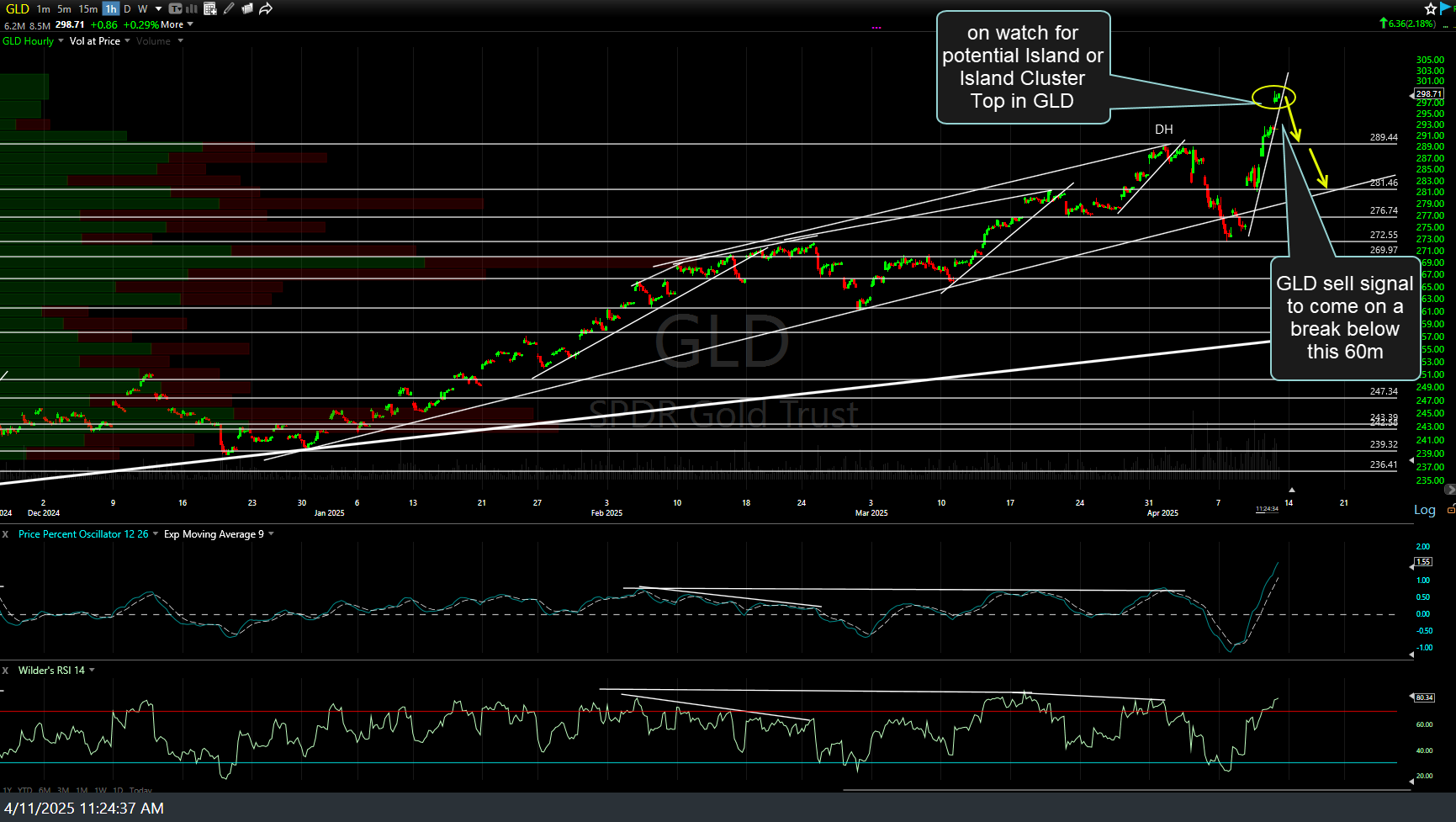Enable the Volume study on the chart
The width and height of the screenshot is (1456, 822).
point(154,40)
